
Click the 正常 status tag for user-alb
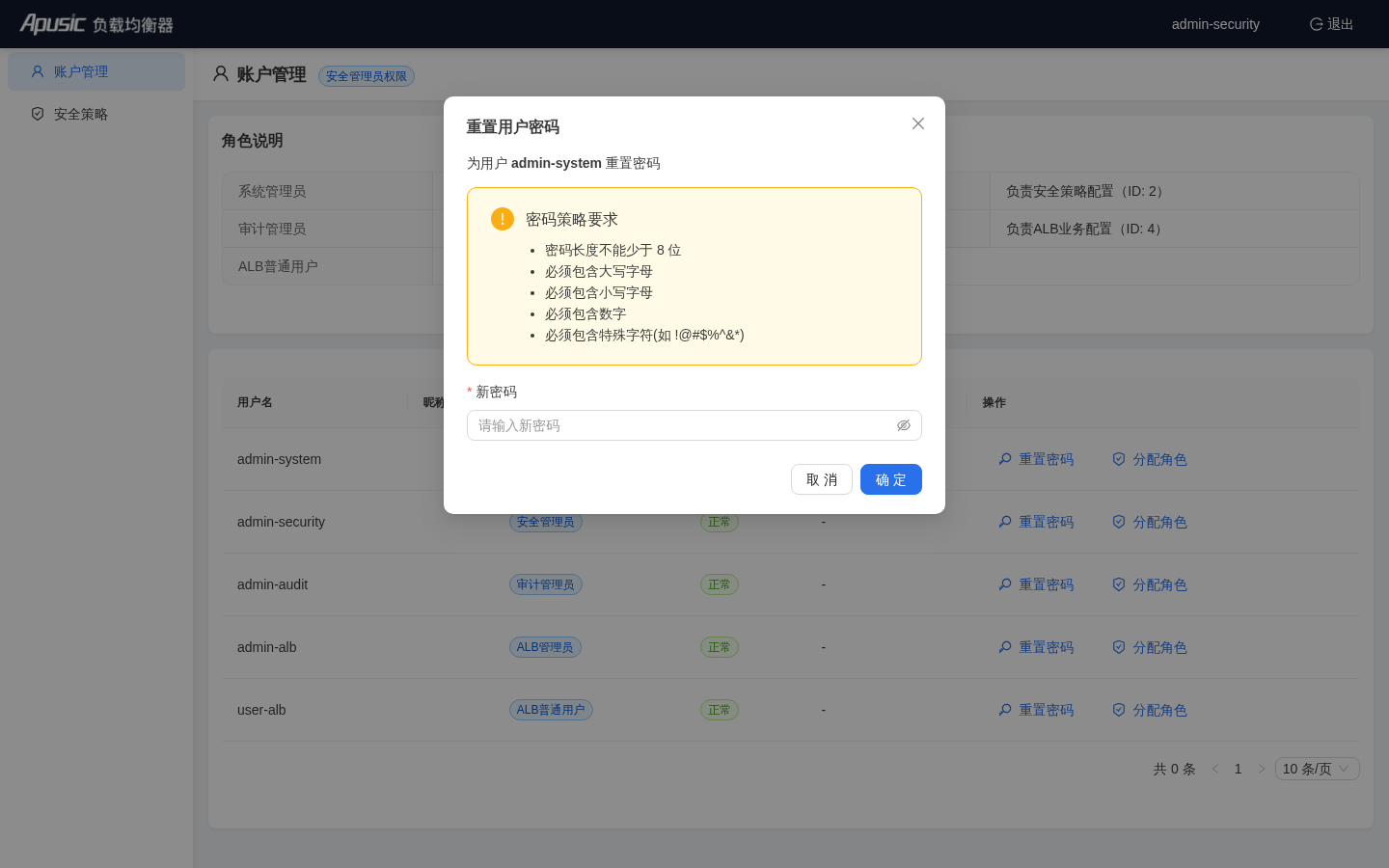point(720,710)
